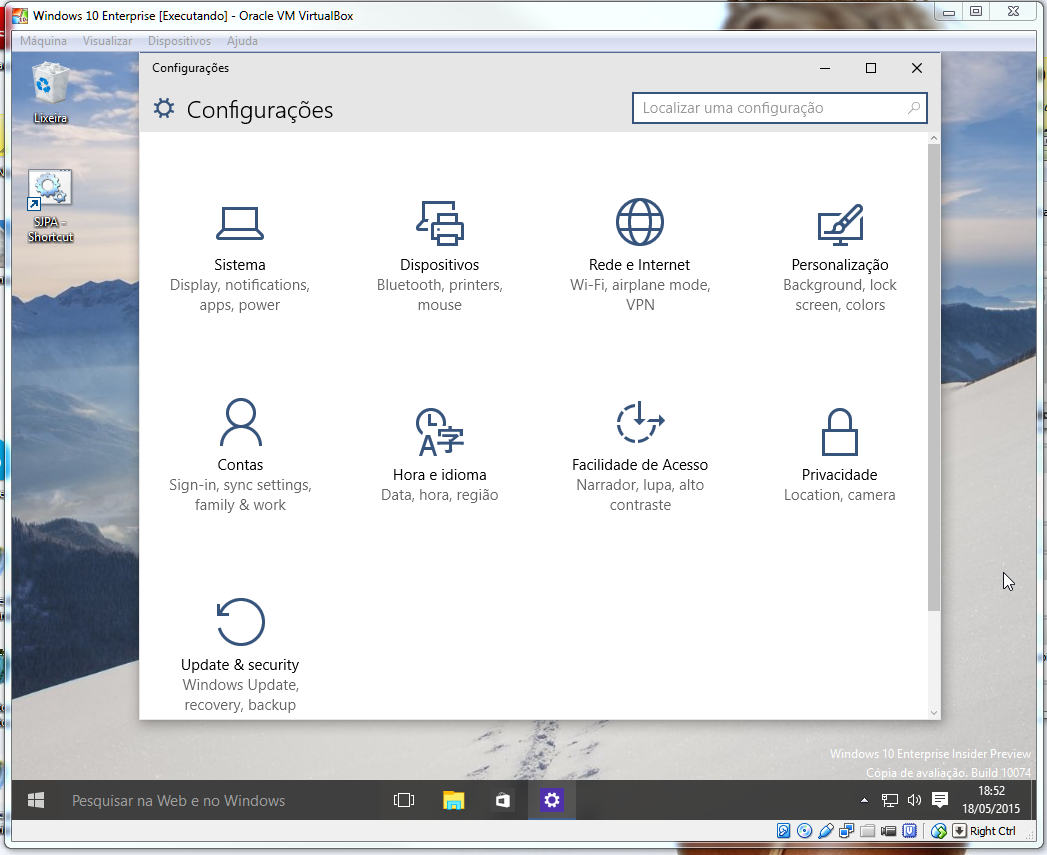This screenshot has width=1047, height=855.
Task: Open the Rede e Internet globe icon
Action: 640,222
